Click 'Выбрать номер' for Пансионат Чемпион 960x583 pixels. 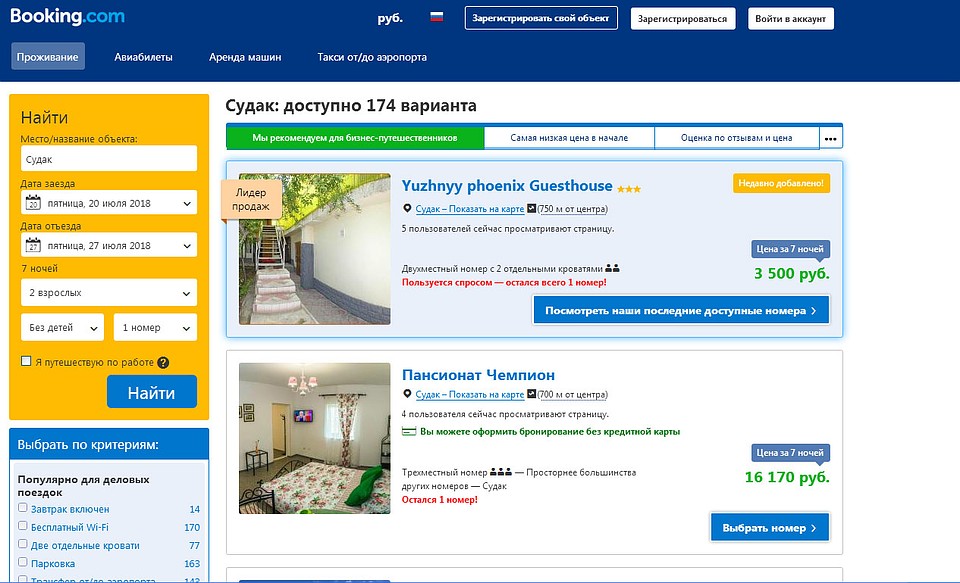click(x=770, y=528)
